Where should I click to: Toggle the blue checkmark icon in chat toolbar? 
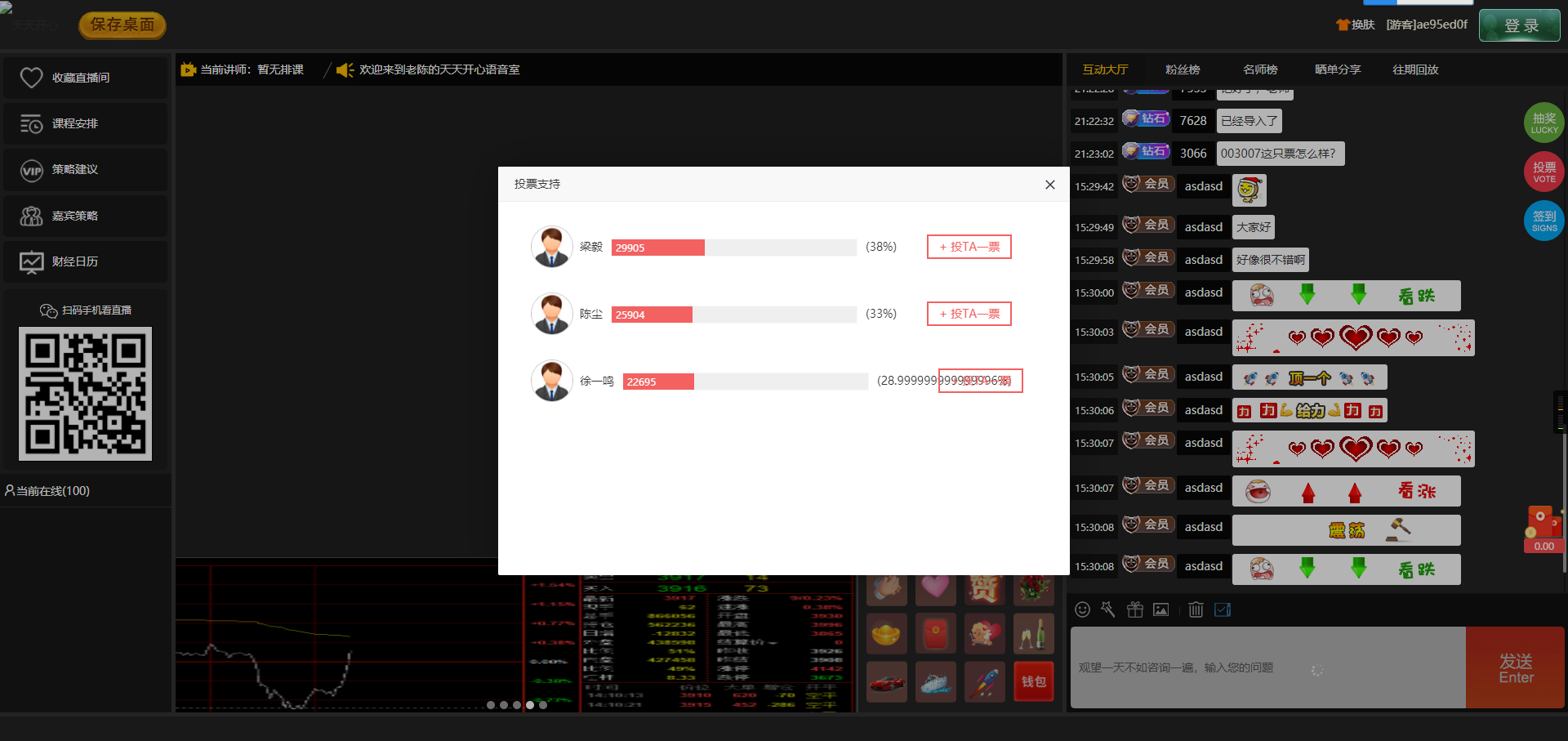click(1223, 609)
